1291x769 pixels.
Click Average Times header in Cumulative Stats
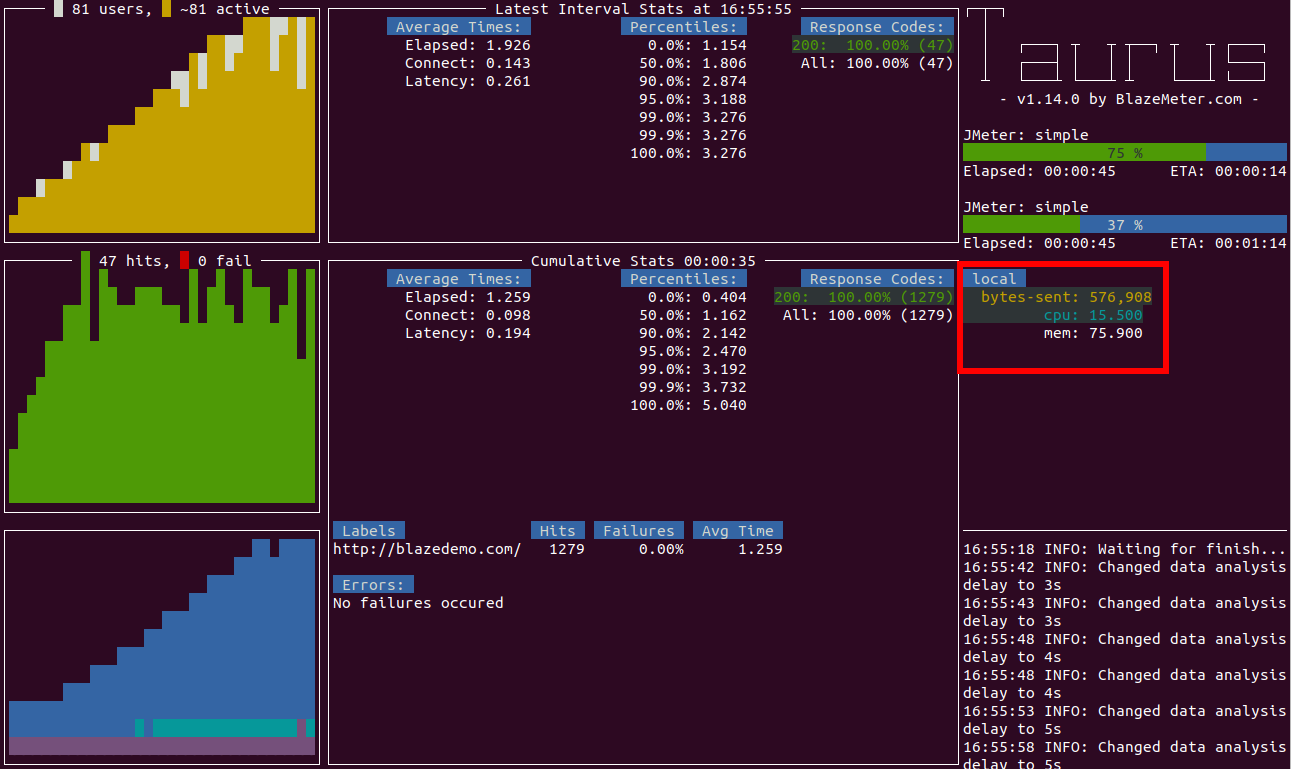coord(459,279)
